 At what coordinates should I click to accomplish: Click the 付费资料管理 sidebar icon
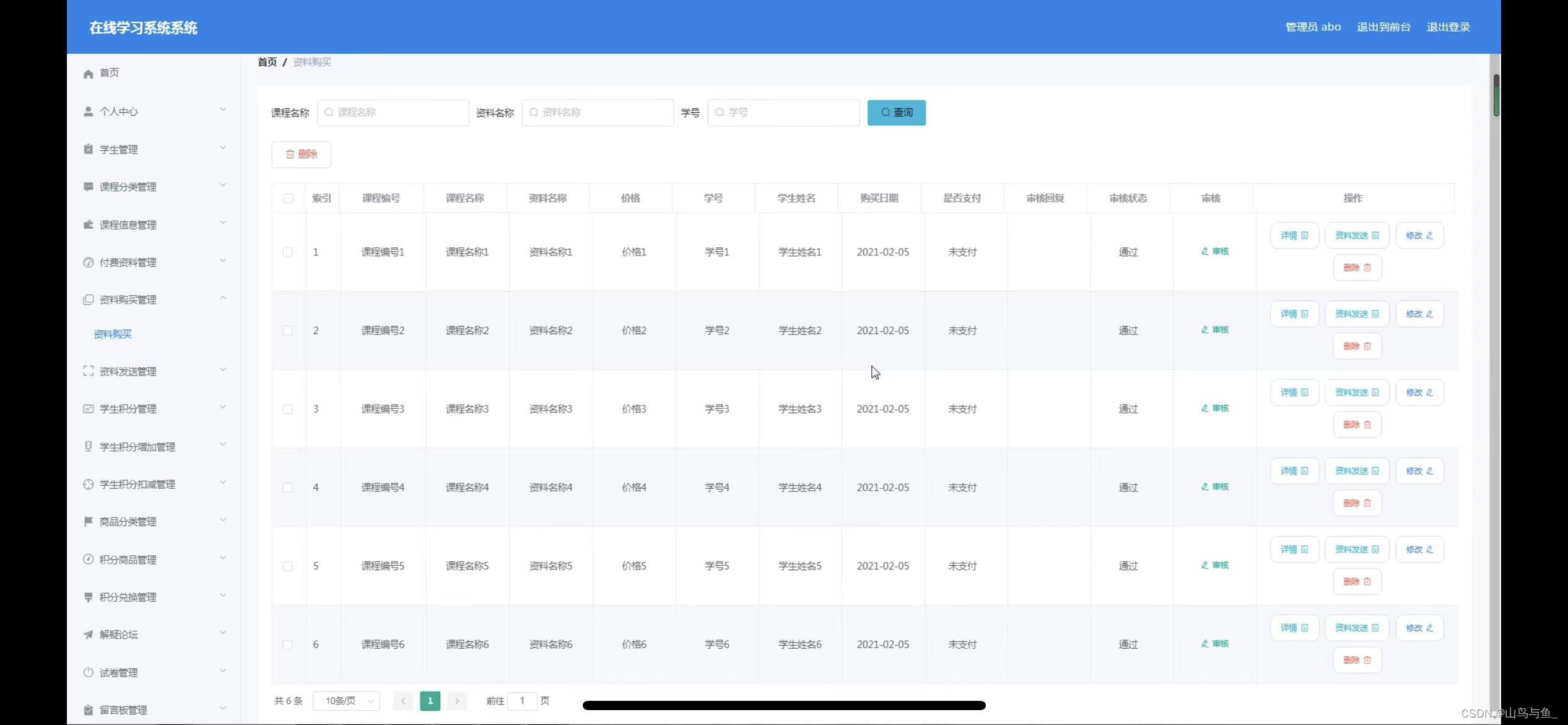coord(88,262)
